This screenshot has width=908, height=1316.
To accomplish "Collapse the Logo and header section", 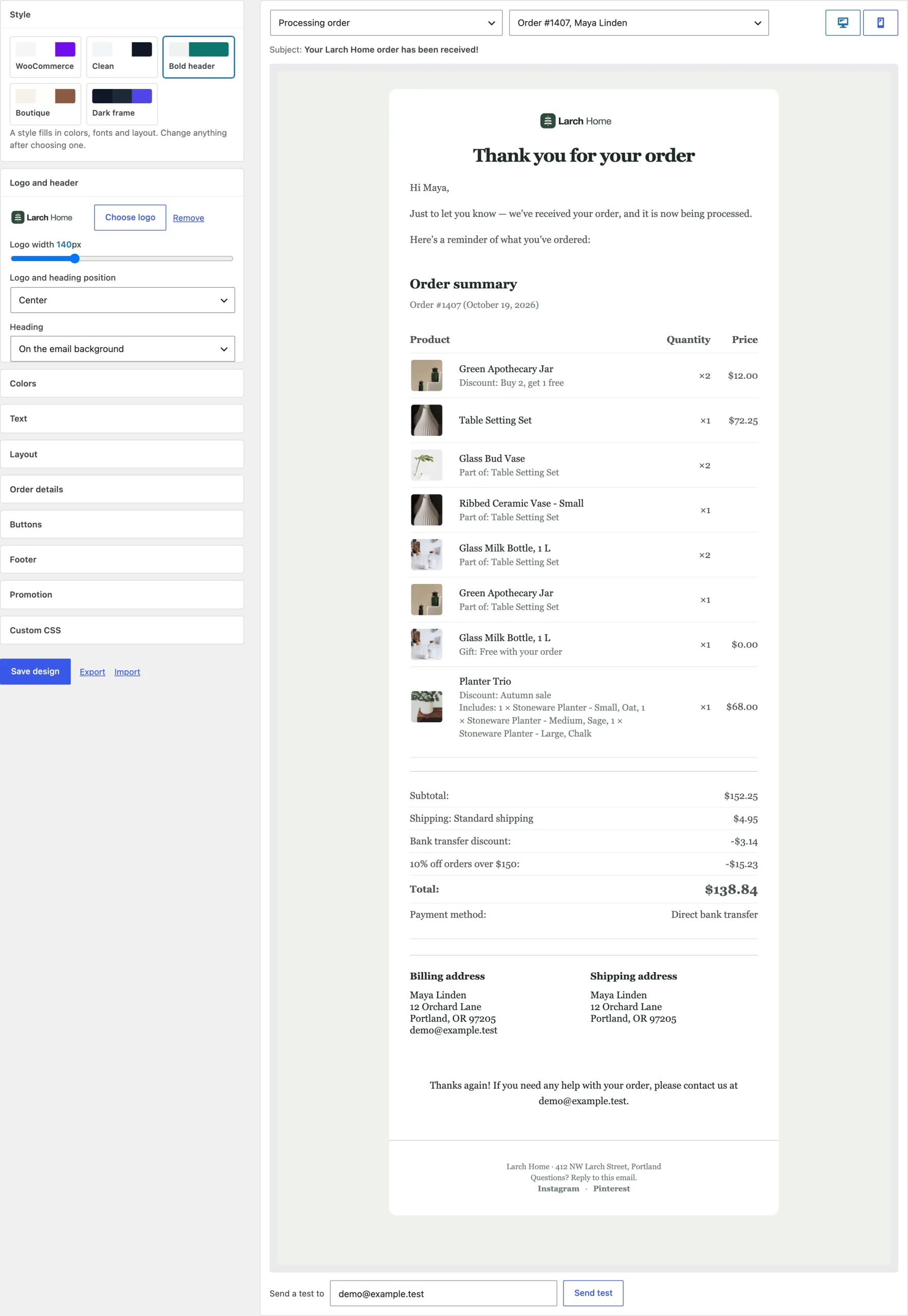I will pos(122,182).
